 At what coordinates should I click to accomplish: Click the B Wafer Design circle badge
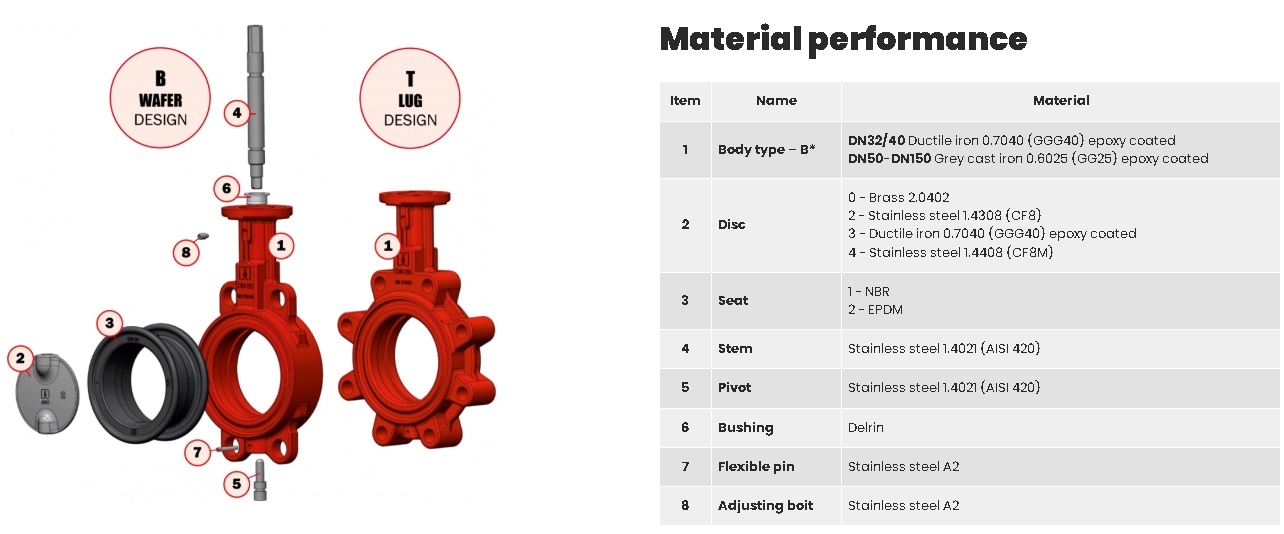[x=160, y=98]
